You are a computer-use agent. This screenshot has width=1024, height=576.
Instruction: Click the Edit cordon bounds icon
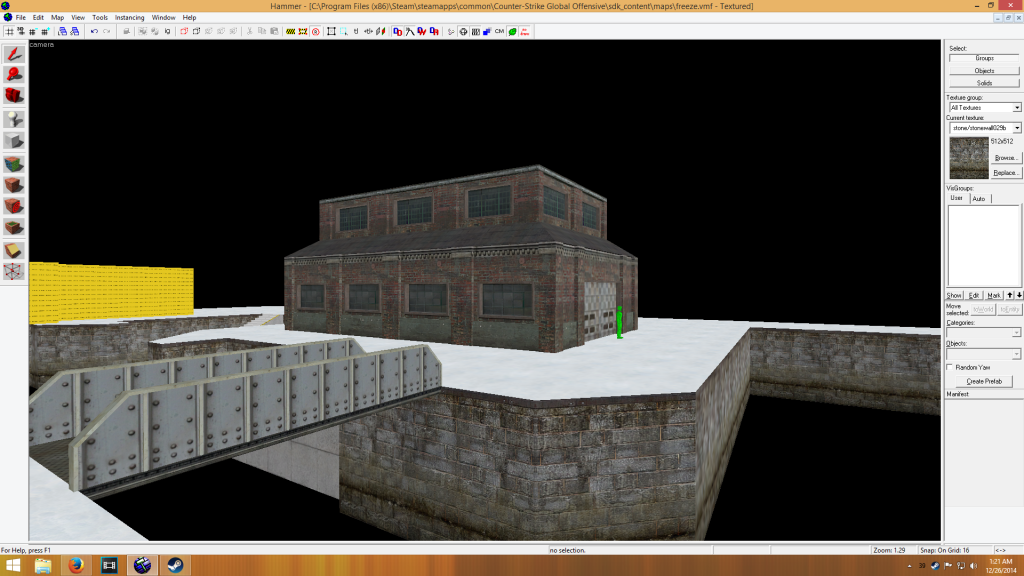(x=303, y=31)
